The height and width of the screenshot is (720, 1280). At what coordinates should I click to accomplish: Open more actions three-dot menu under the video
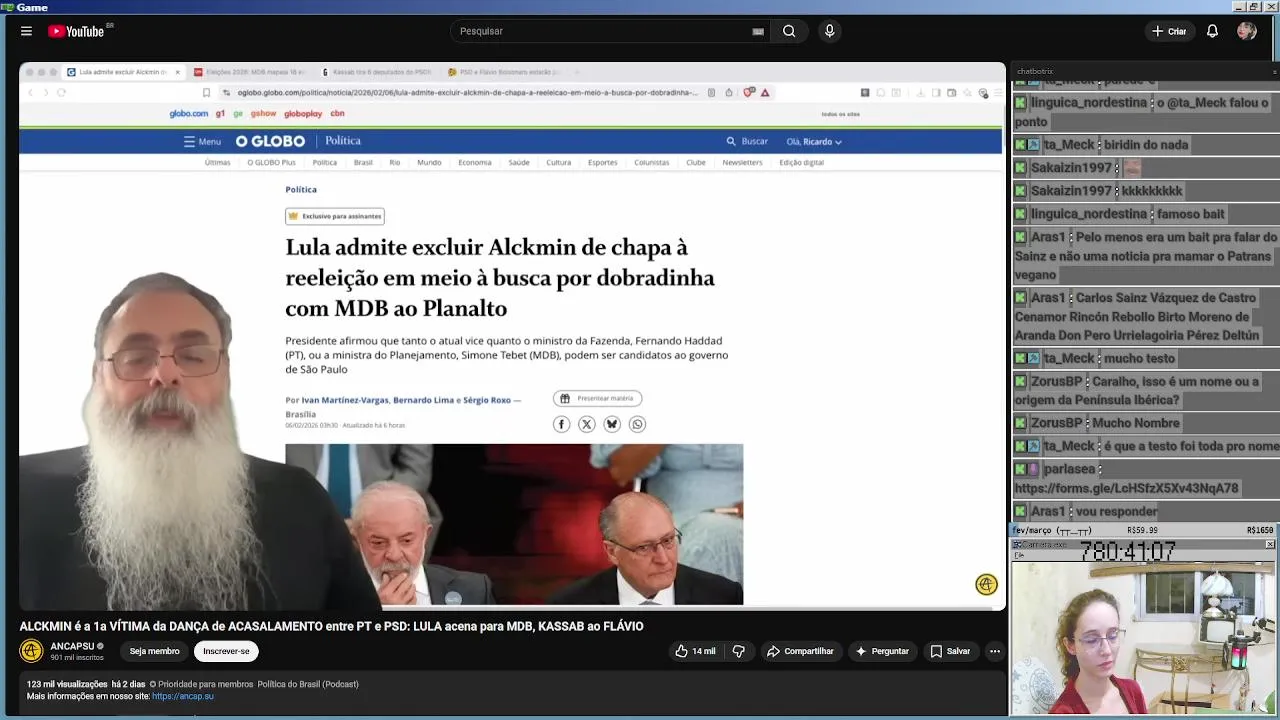click(994, 651)
